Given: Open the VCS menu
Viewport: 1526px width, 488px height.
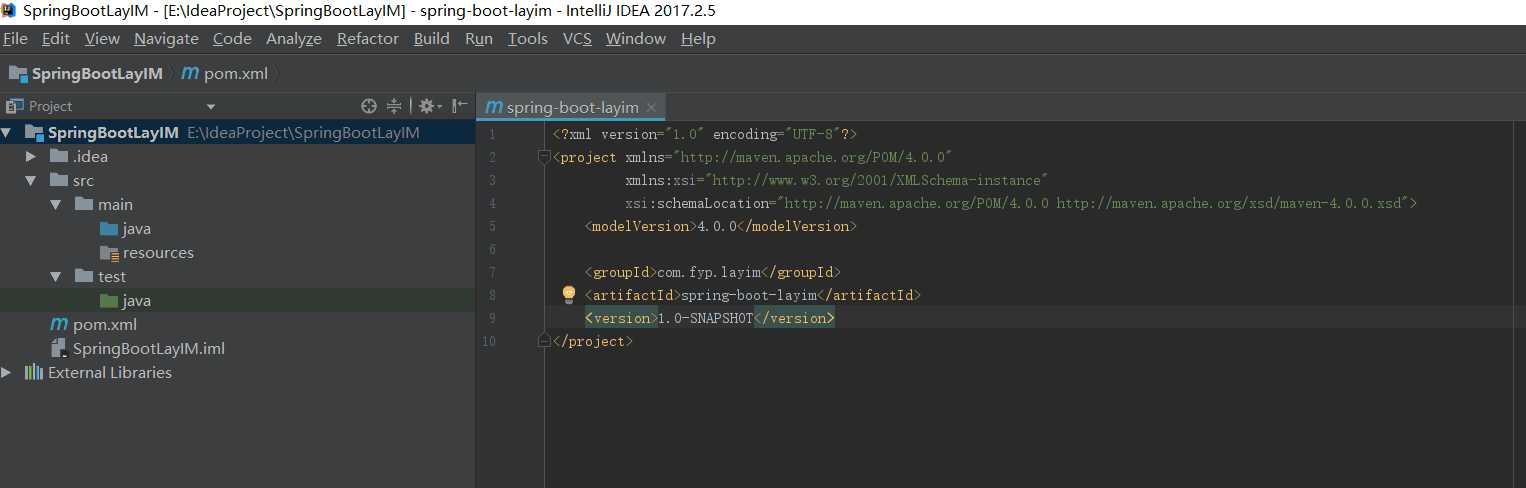Looking at the screenshot, I should (x=577, y=38).
